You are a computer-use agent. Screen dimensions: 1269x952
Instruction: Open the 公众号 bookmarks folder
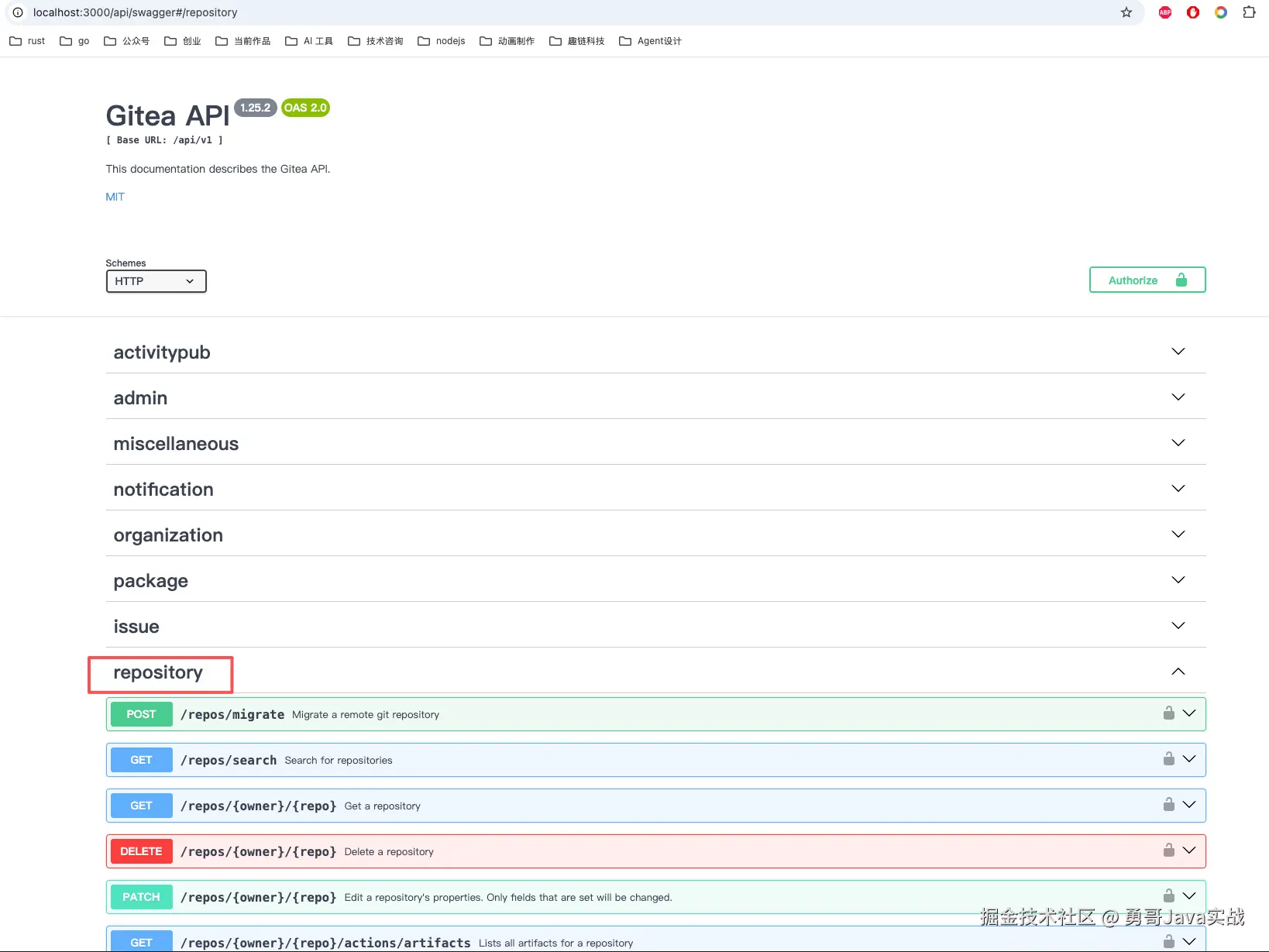click(x=126, y=41)
